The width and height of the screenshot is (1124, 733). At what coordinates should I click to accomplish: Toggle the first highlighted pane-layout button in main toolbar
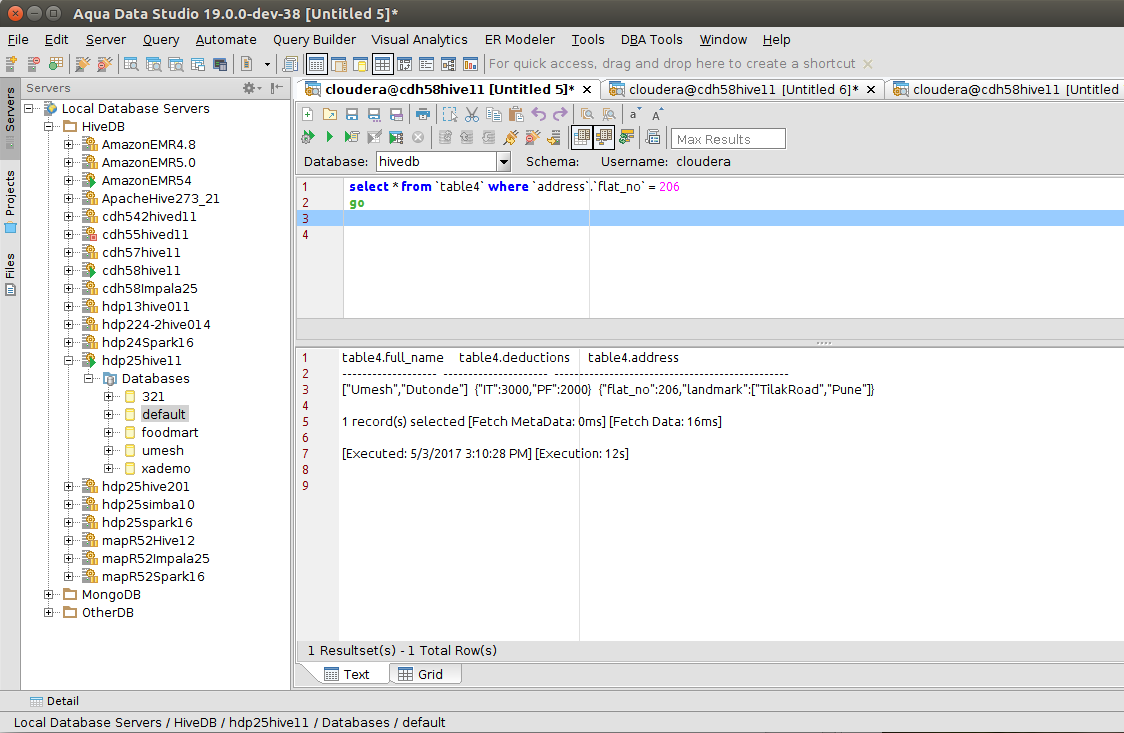click(316, 64)
